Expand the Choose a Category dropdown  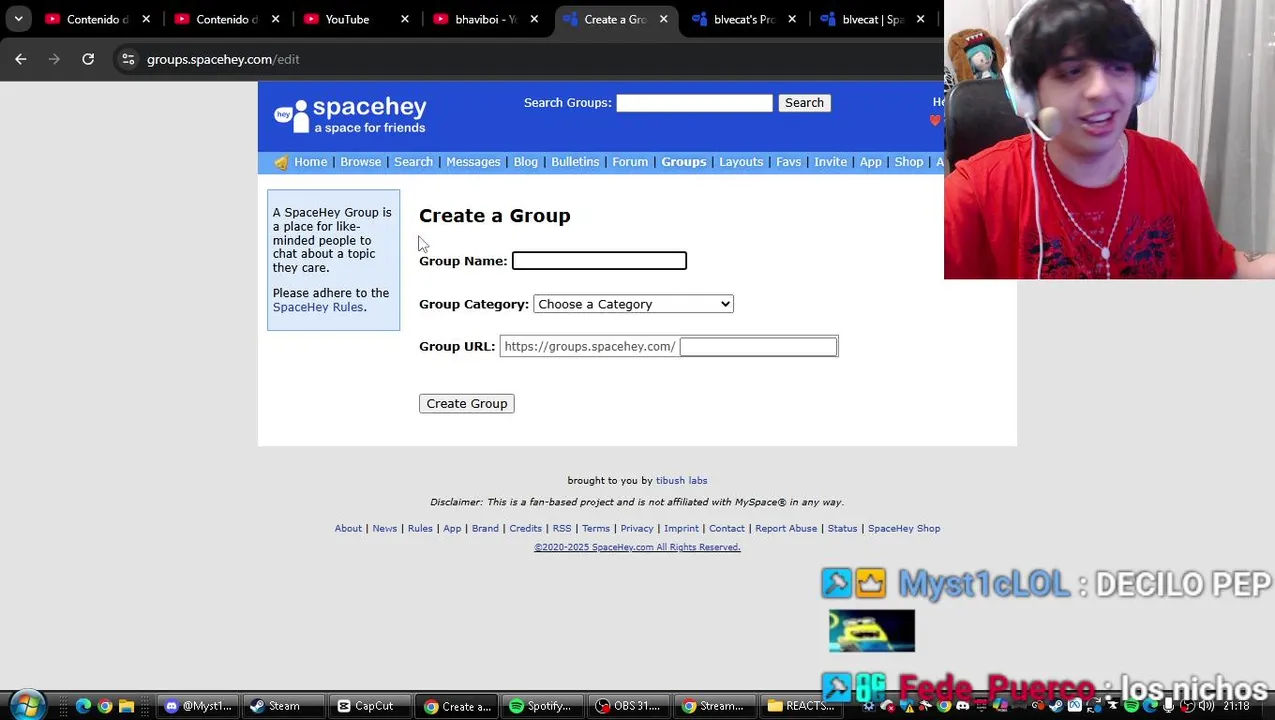click(x=633, y=304)
